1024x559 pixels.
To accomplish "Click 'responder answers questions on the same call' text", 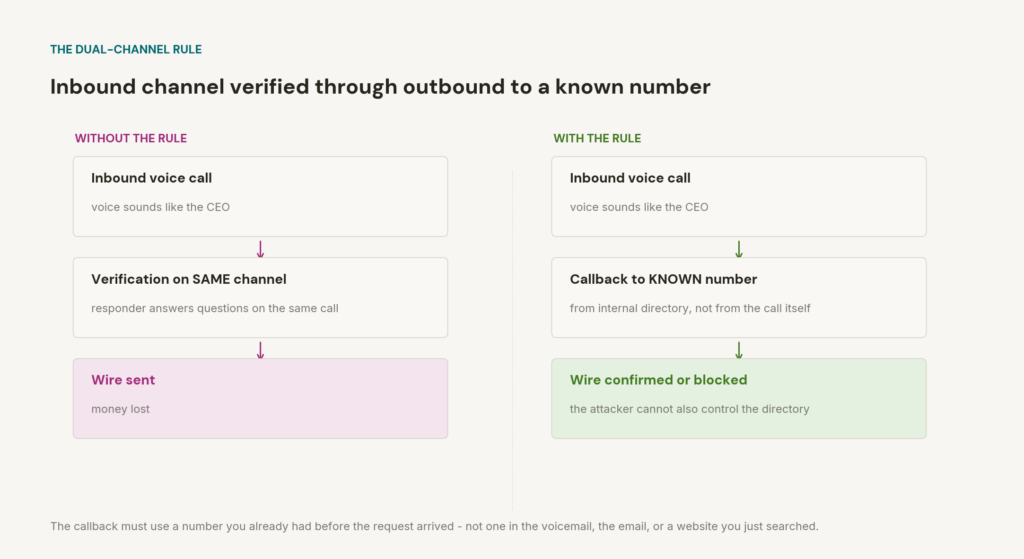I will [215, 308].
